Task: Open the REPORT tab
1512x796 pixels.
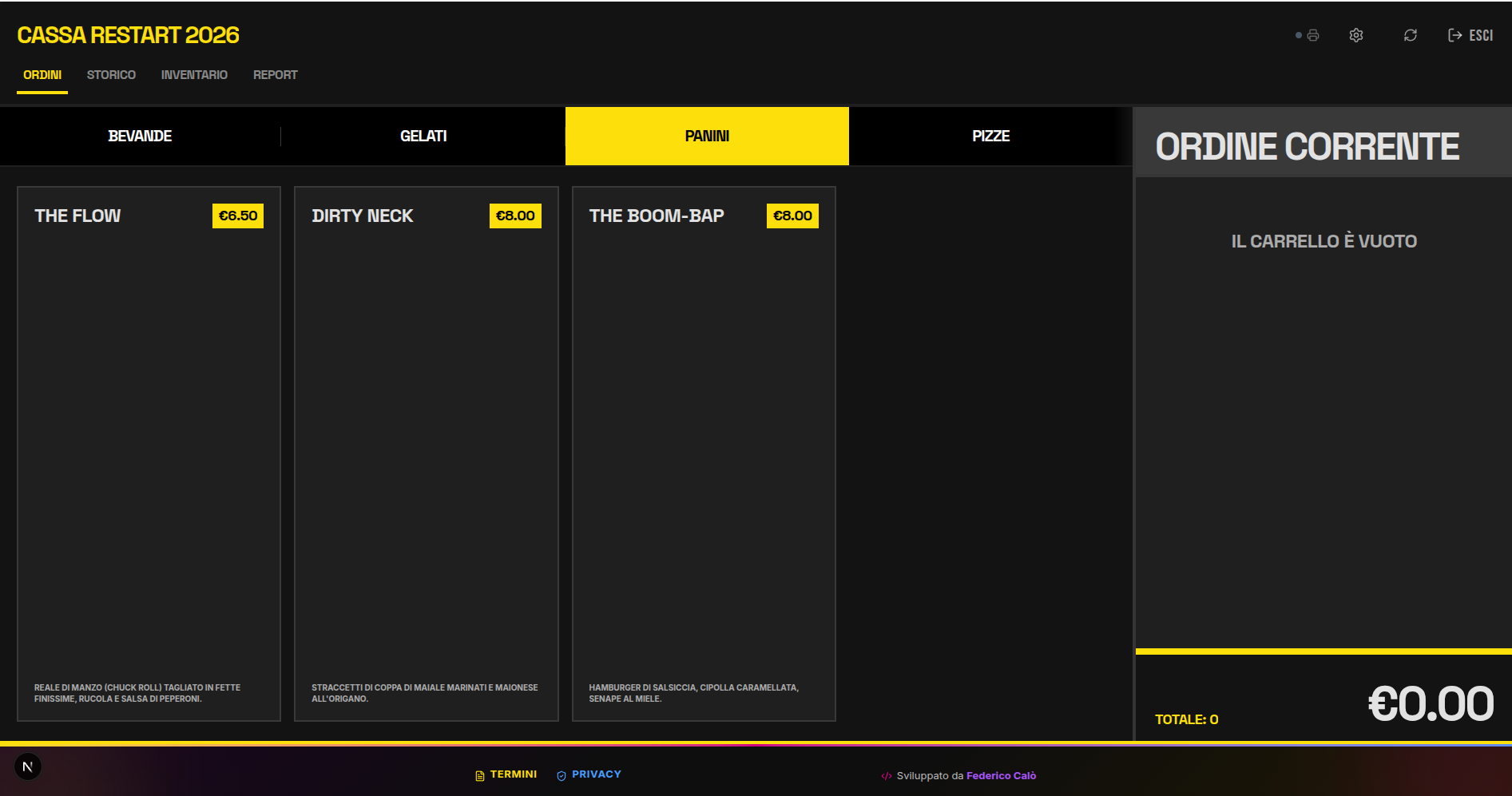Action: 276,75
